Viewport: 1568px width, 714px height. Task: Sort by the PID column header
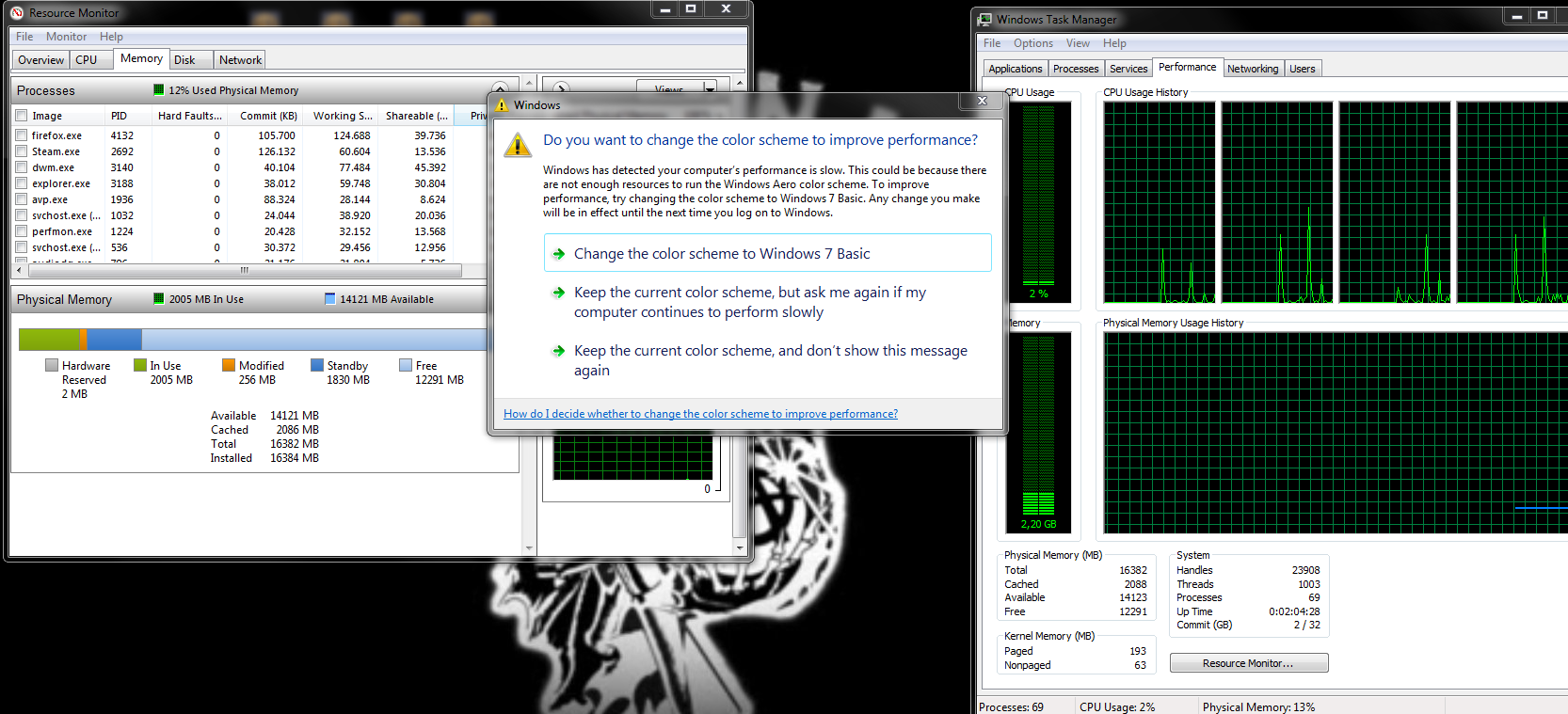tap(129, 116)
